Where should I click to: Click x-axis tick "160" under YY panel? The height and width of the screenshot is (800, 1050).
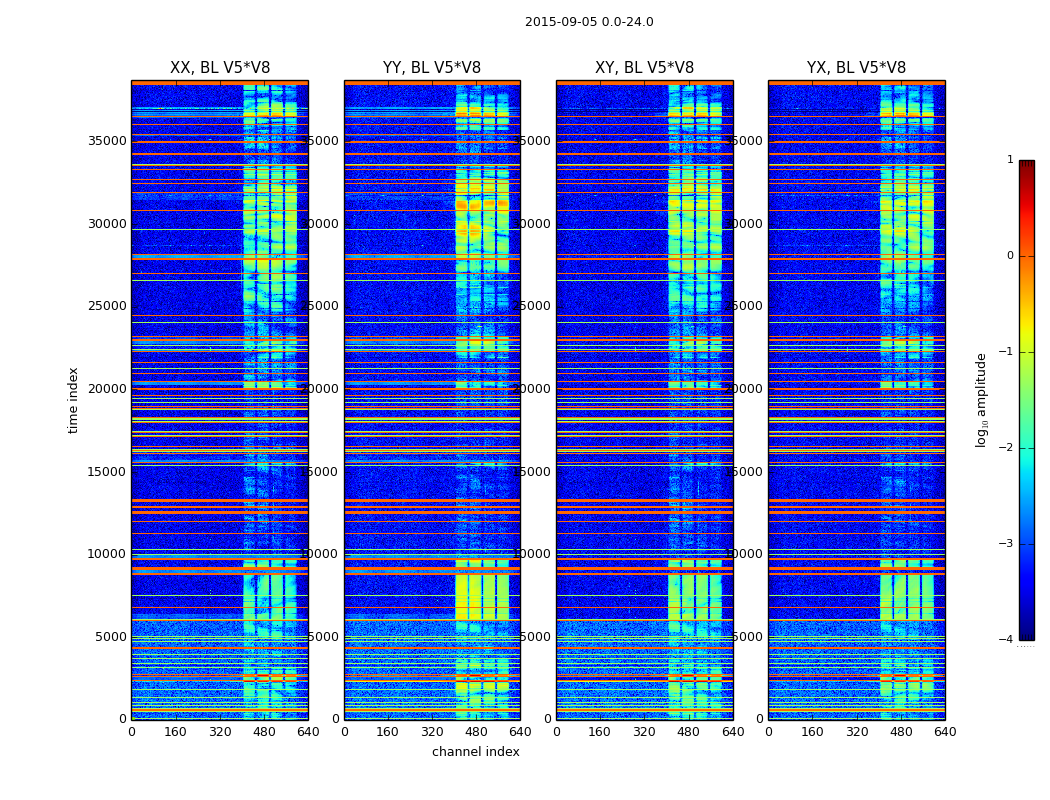pos(388,732)
